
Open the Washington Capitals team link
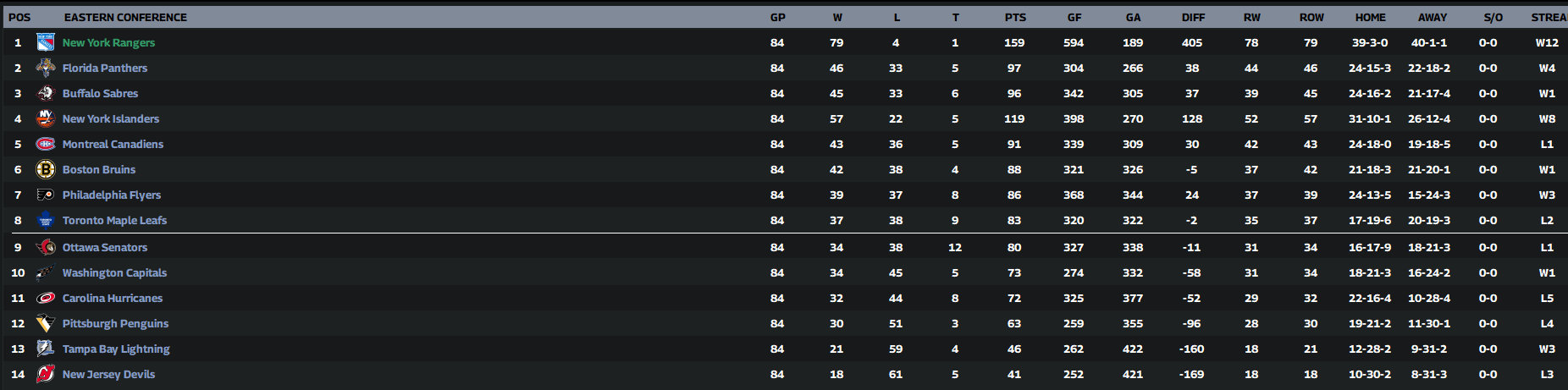tap(114, 272)
